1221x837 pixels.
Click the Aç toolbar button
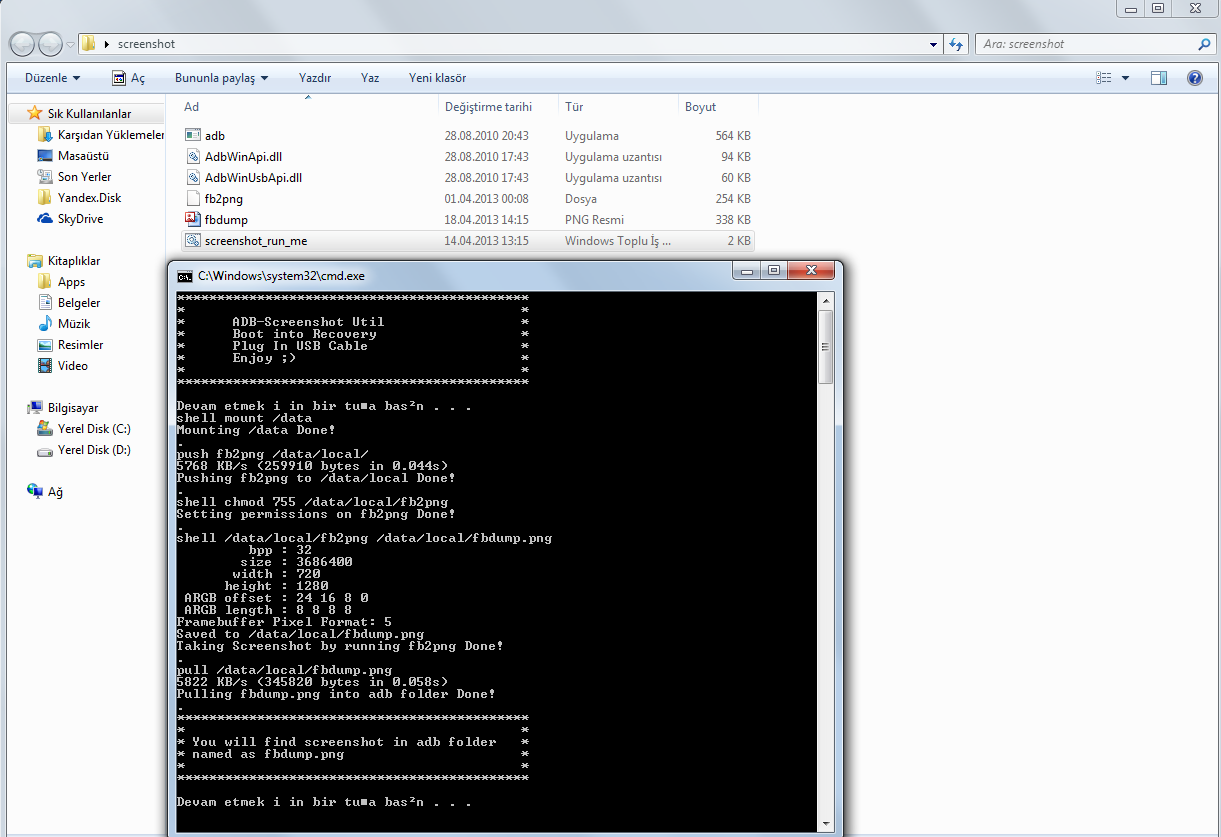(x=128, y=78)
